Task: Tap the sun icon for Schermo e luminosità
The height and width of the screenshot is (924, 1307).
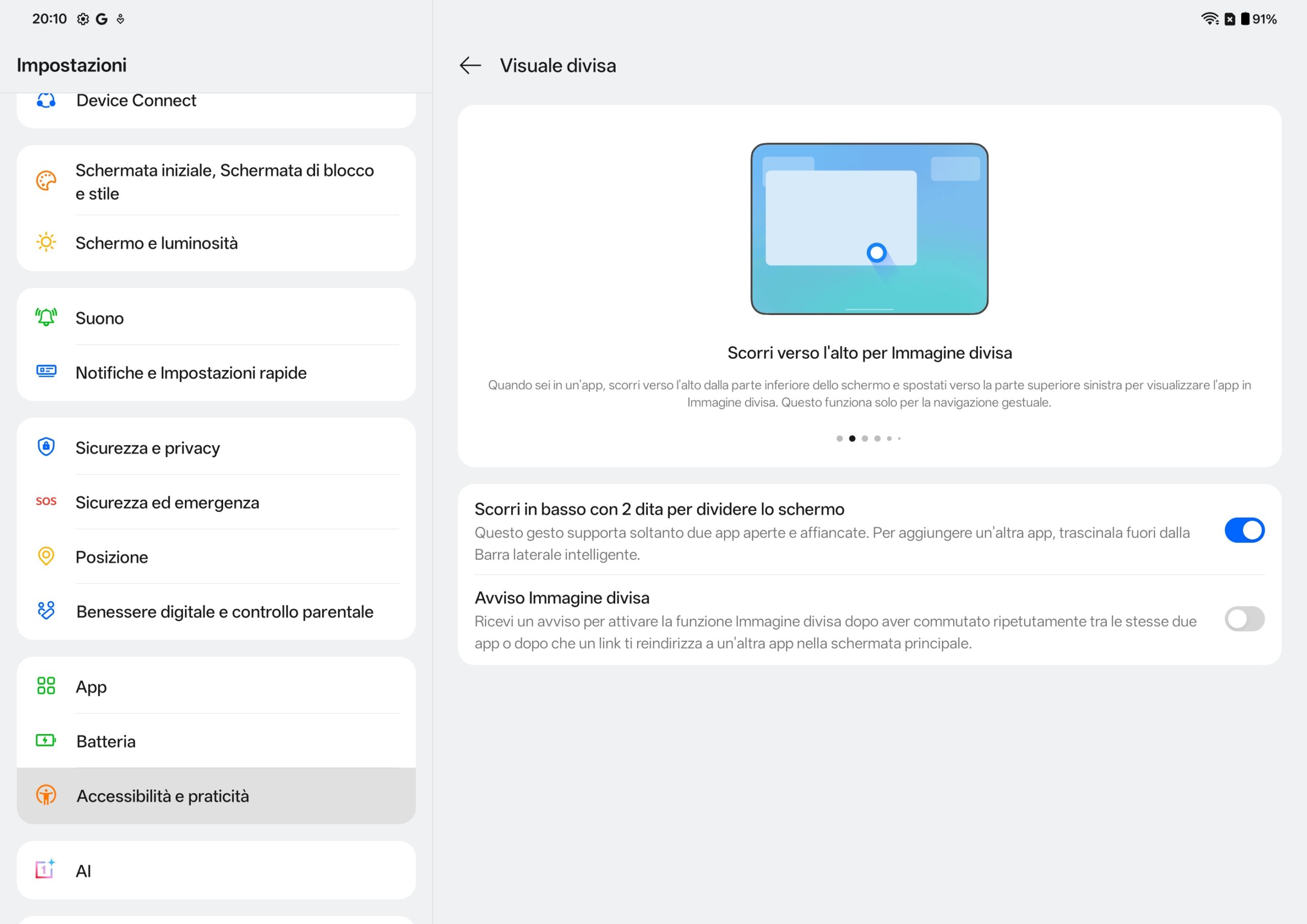Action: point(46,242)
